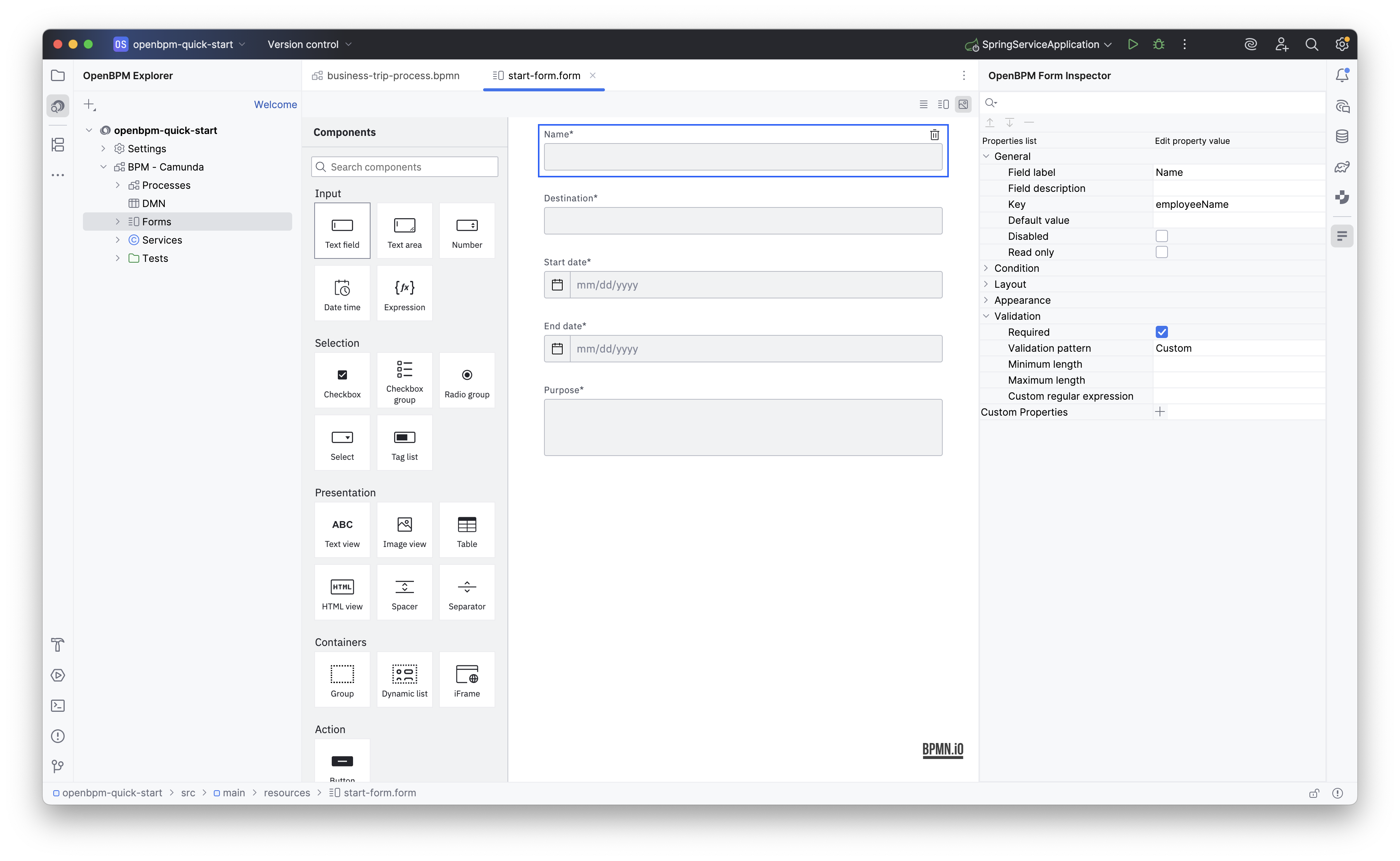Image resolution: width=1400 pixels, height=861 pixels.
Task: Click the resources breadcrumb
Action: click(x=287, y=792)
